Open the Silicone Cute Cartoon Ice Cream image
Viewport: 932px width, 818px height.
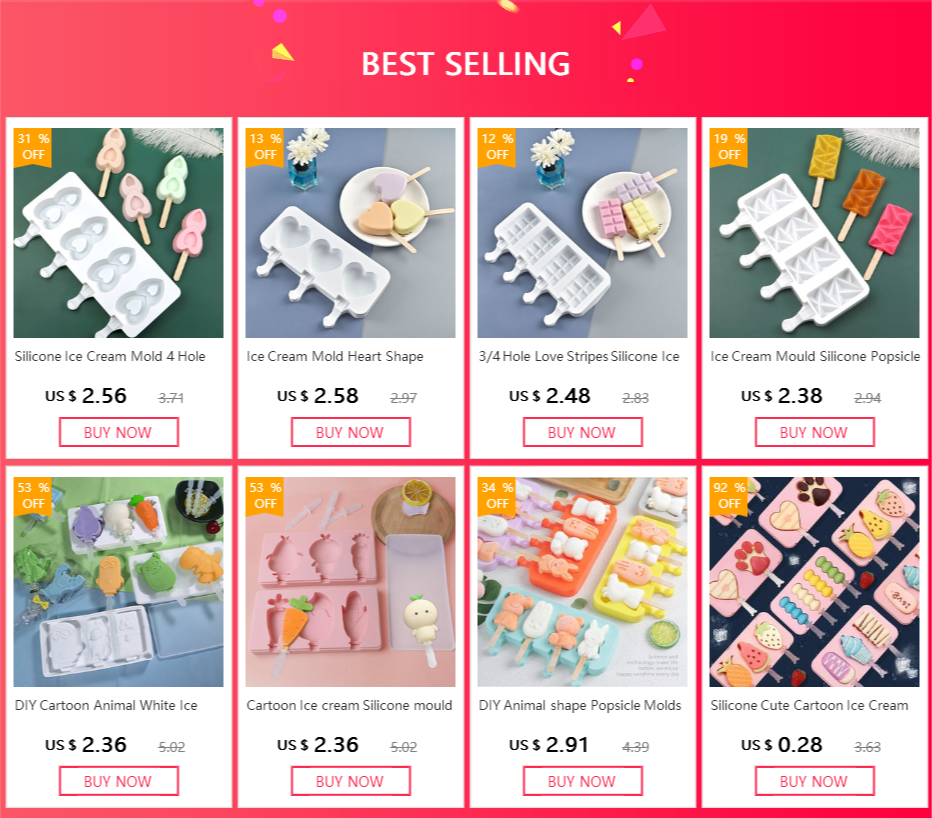click(x=814, y=582)
